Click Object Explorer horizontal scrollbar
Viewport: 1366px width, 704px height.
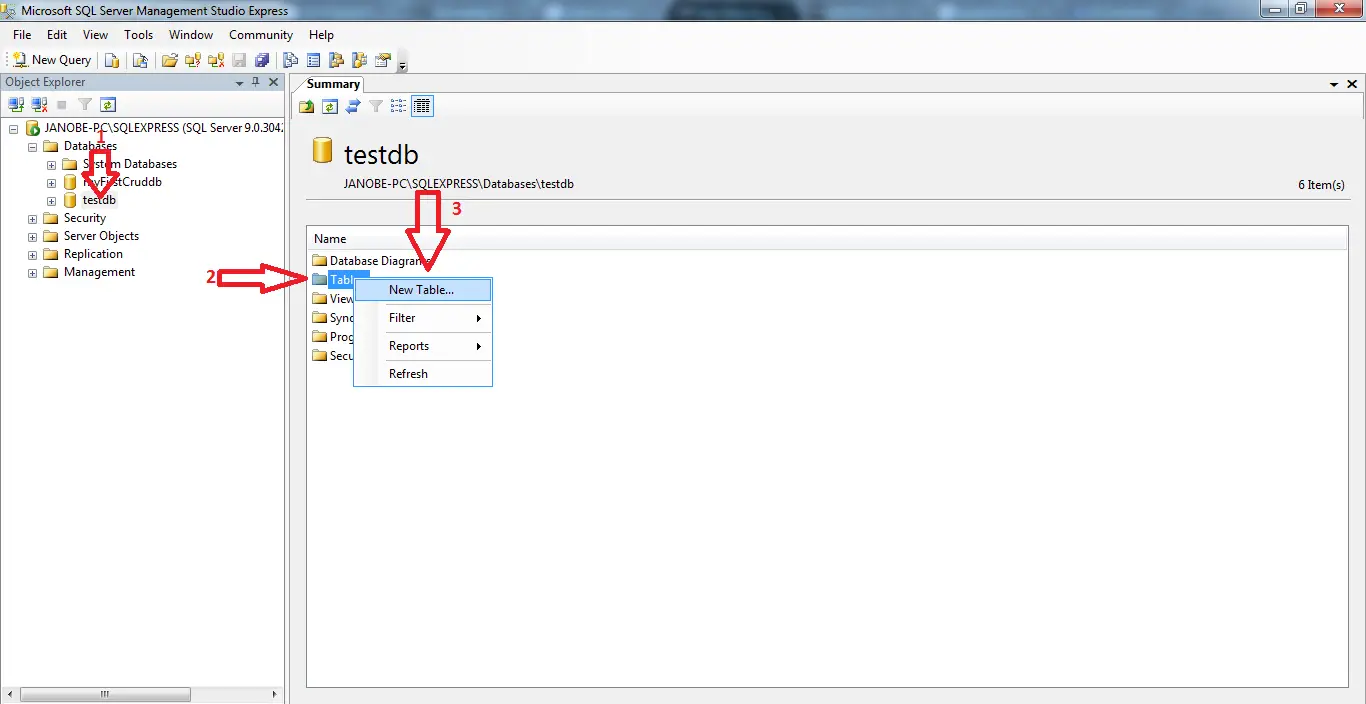click(104, 694)
